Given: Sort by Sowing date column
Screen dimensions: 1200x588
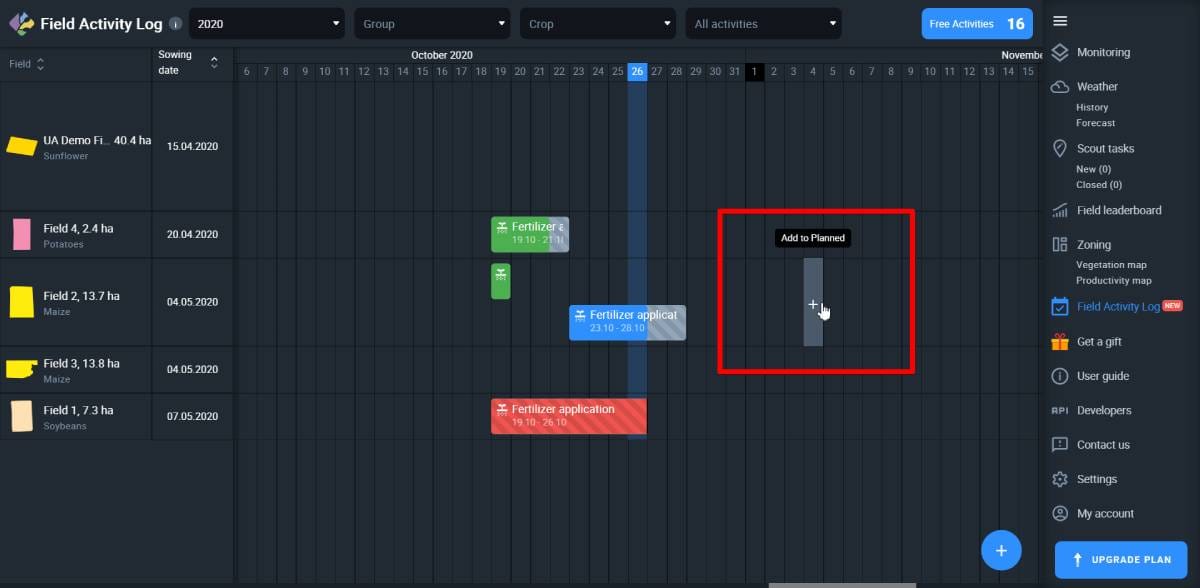Looking at the screenshot, I should [213, 63].
